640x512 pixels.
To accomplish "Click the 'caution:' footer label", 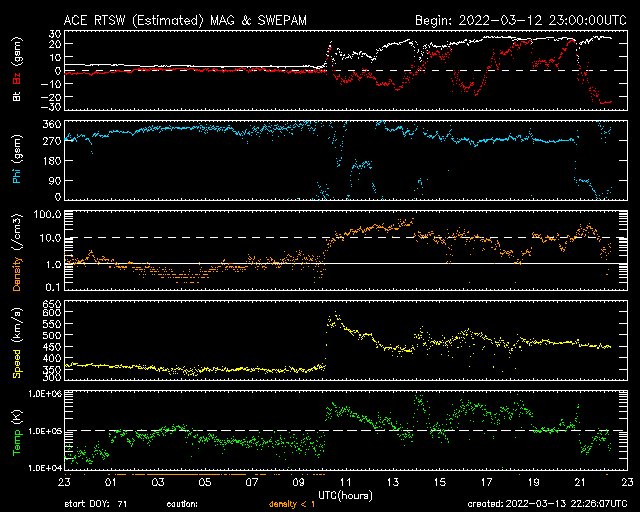I will point(182,504).
